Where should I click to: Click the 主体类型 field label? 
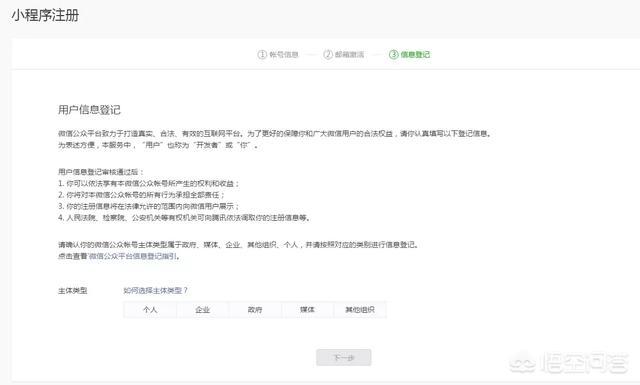[73, 291]
